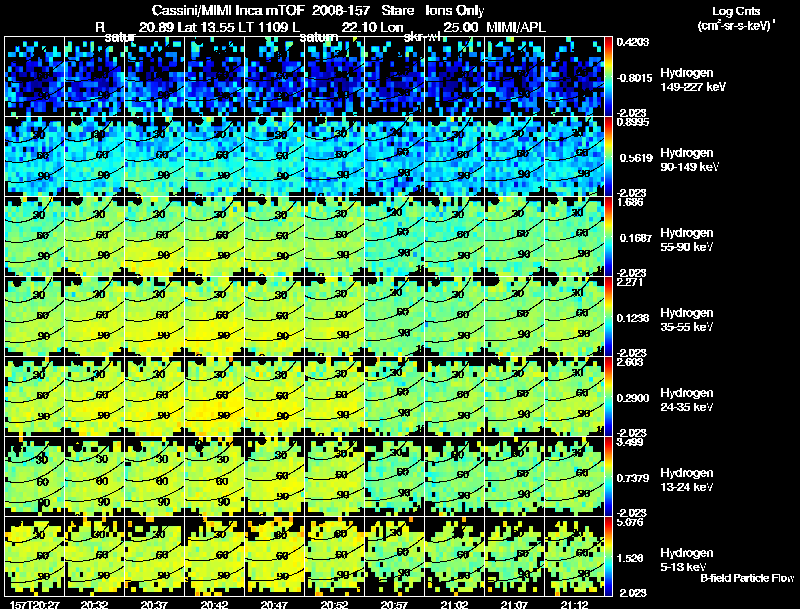This screenshot has width=800, height=609.
Task: Click the 20:47 time axis label
Action: pyautogui.click(x=274, y=604)
